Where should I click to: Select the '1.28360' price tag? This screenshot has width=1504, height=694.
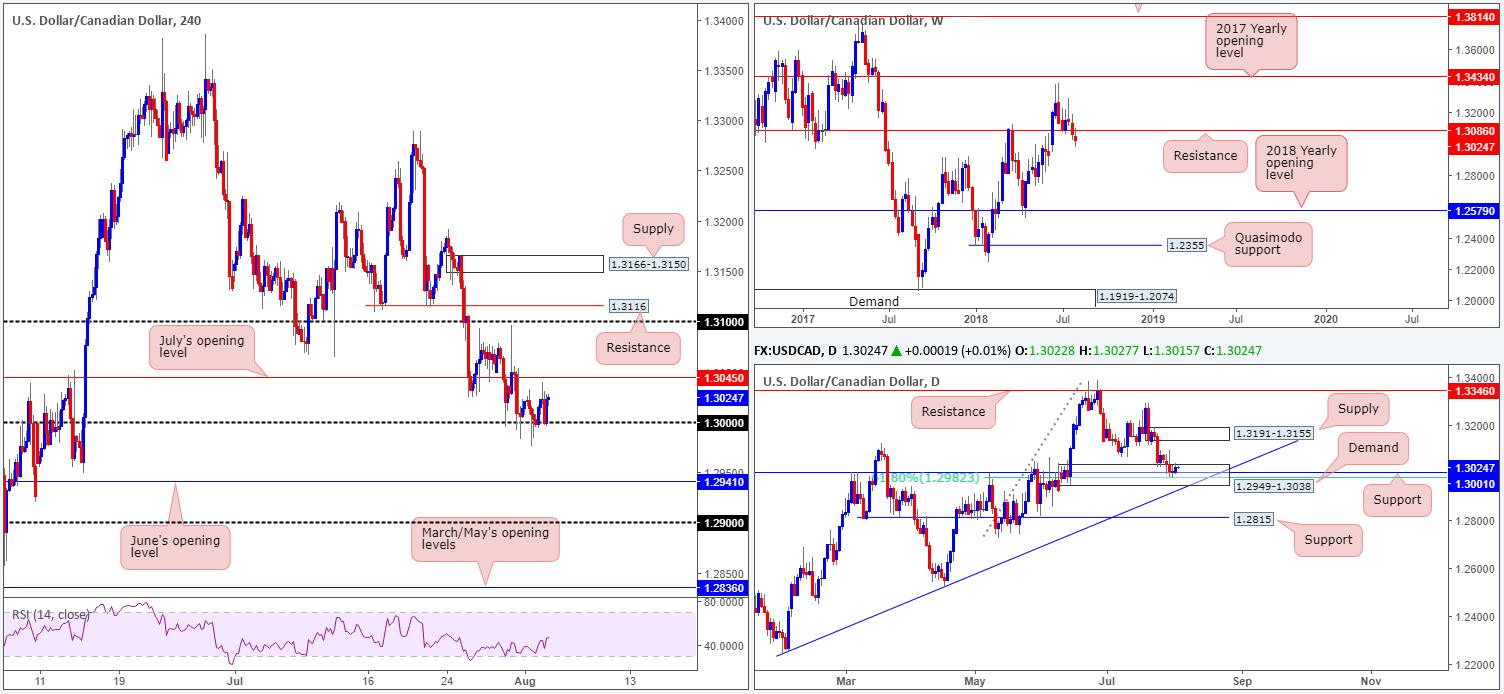coord(723,587)
